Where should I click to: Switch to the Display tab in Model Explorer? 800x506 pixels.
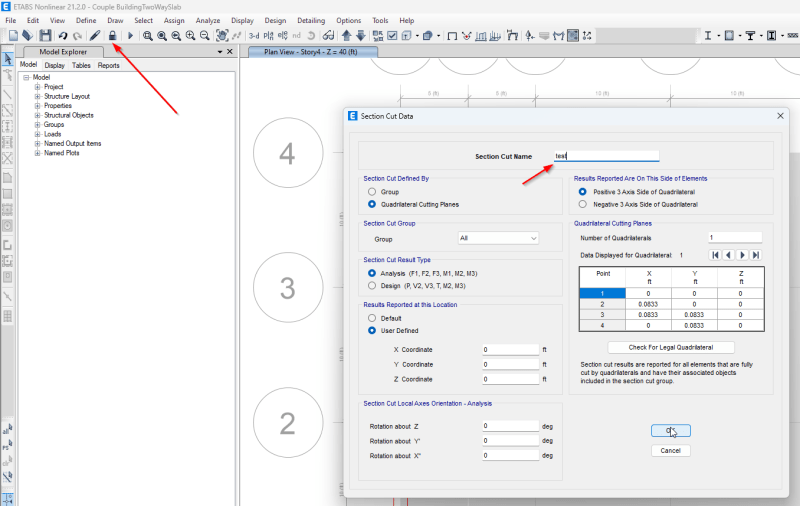[55, 65]
